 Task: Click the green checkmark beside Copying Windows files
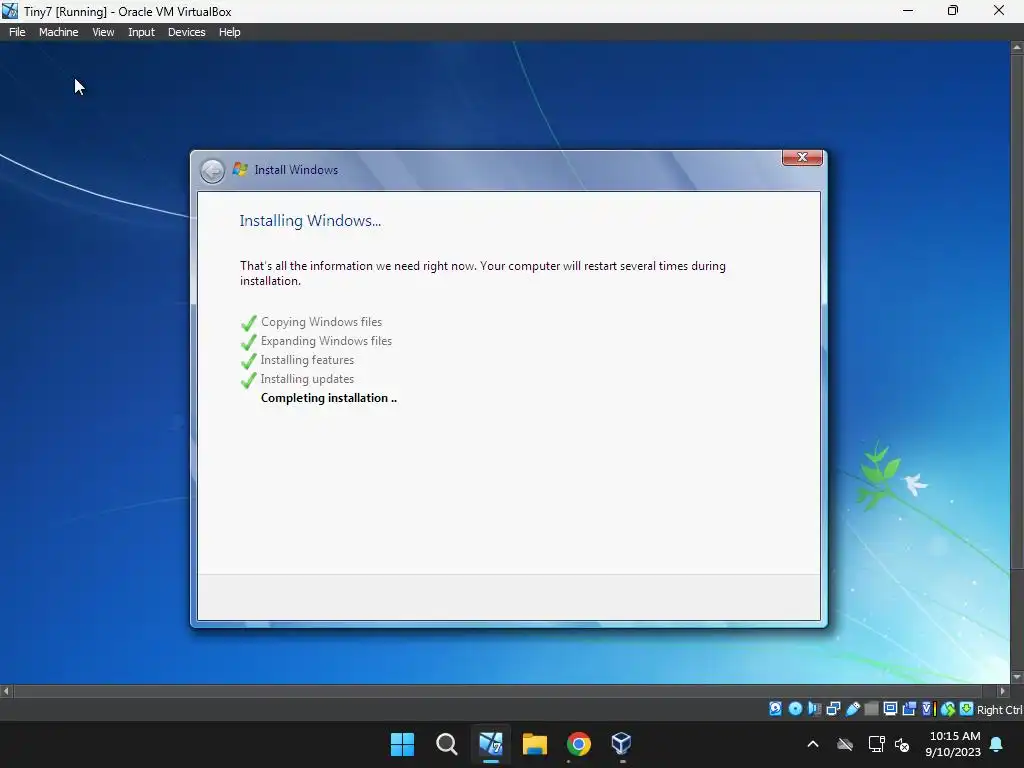pyautogui.click(x=248, y=323)
